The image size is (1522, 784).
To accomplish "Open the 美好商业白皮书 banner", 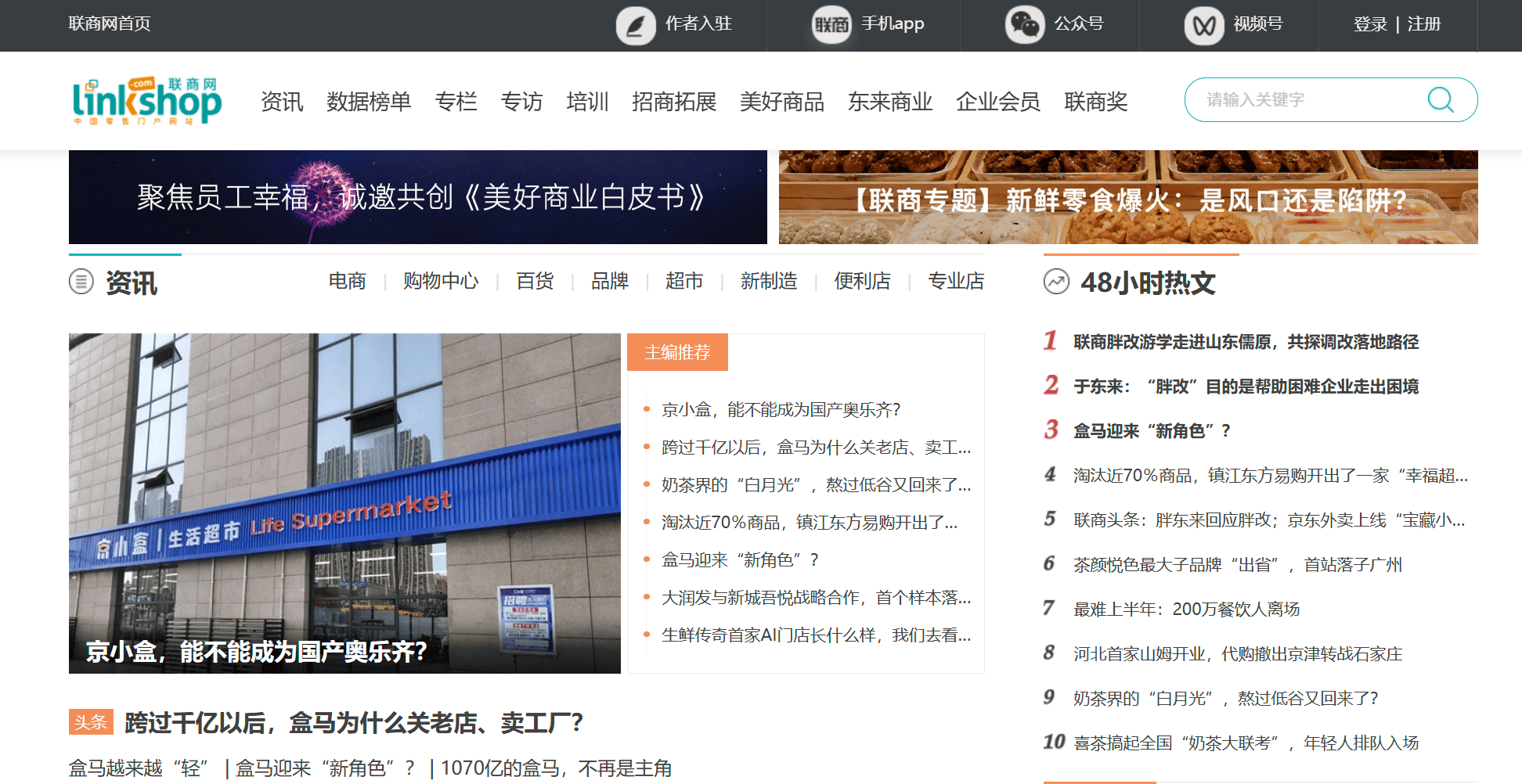I will tap(418, 197).
